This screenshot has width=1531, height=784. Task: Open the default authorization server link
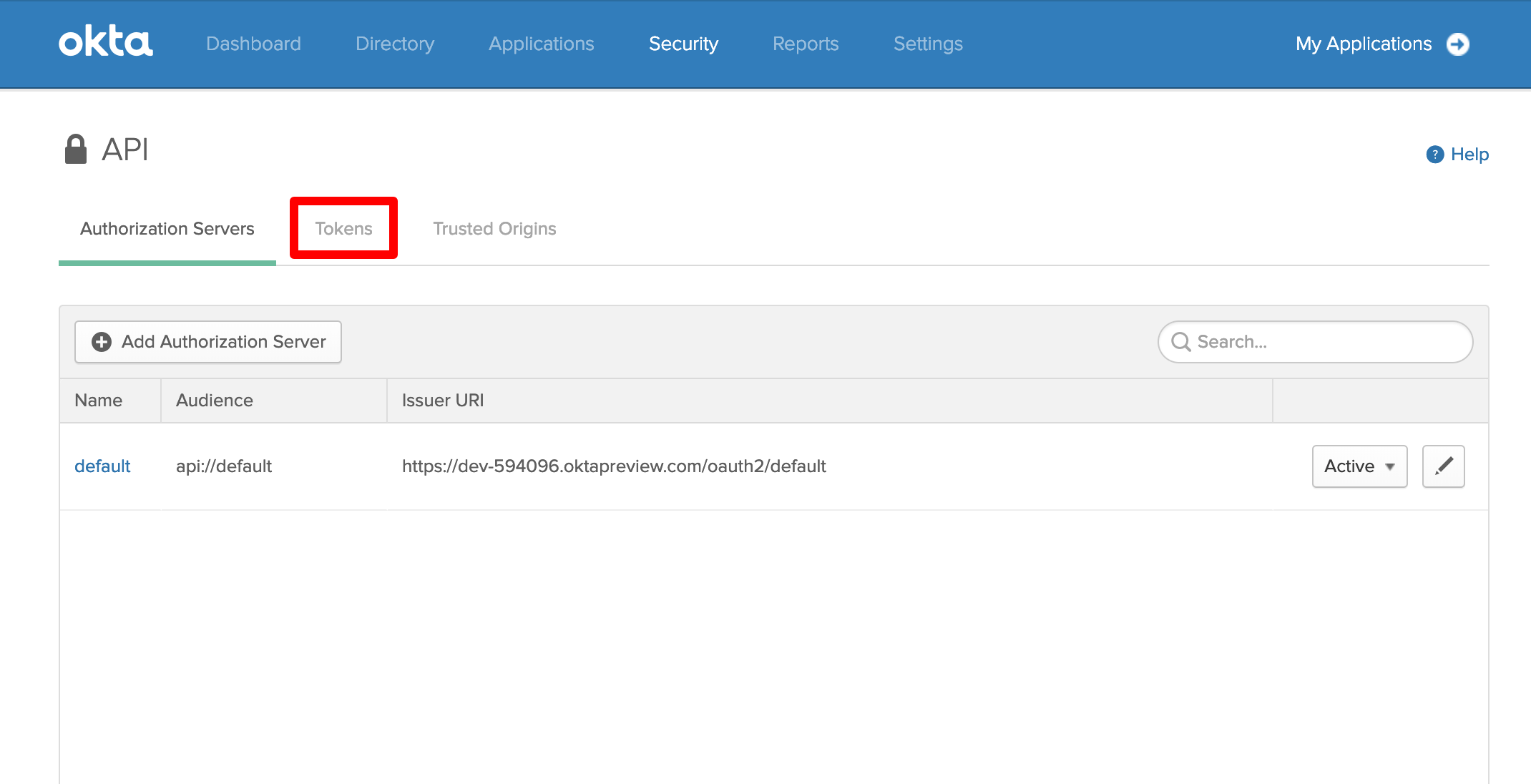tap(102, 466)
